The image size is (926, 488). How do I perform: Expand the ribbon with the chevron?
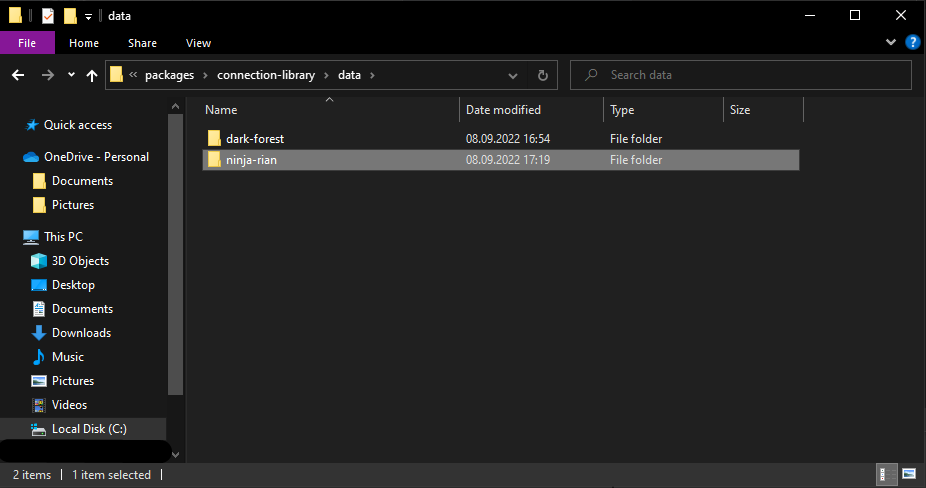point(891,43)
